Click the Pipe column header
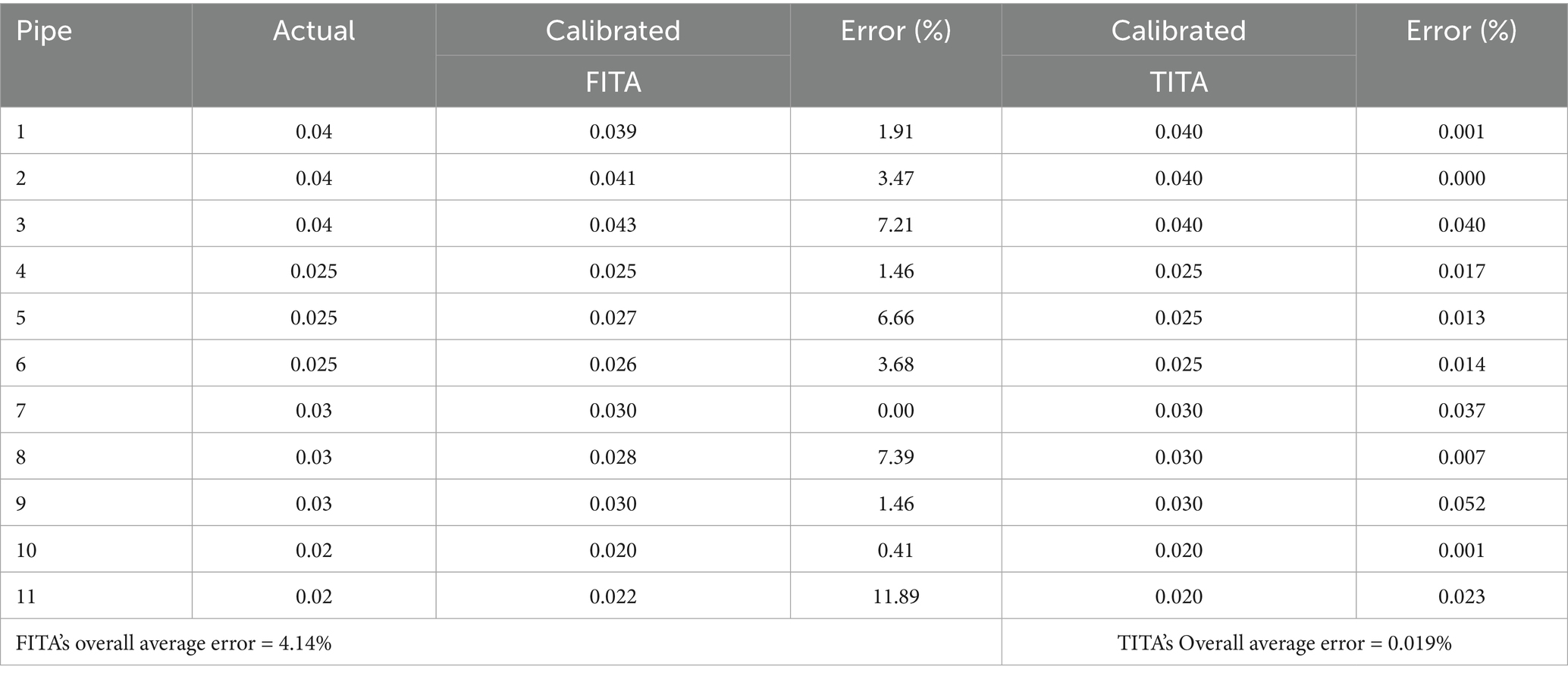The image size is (1568, 679). pos(44,31)
